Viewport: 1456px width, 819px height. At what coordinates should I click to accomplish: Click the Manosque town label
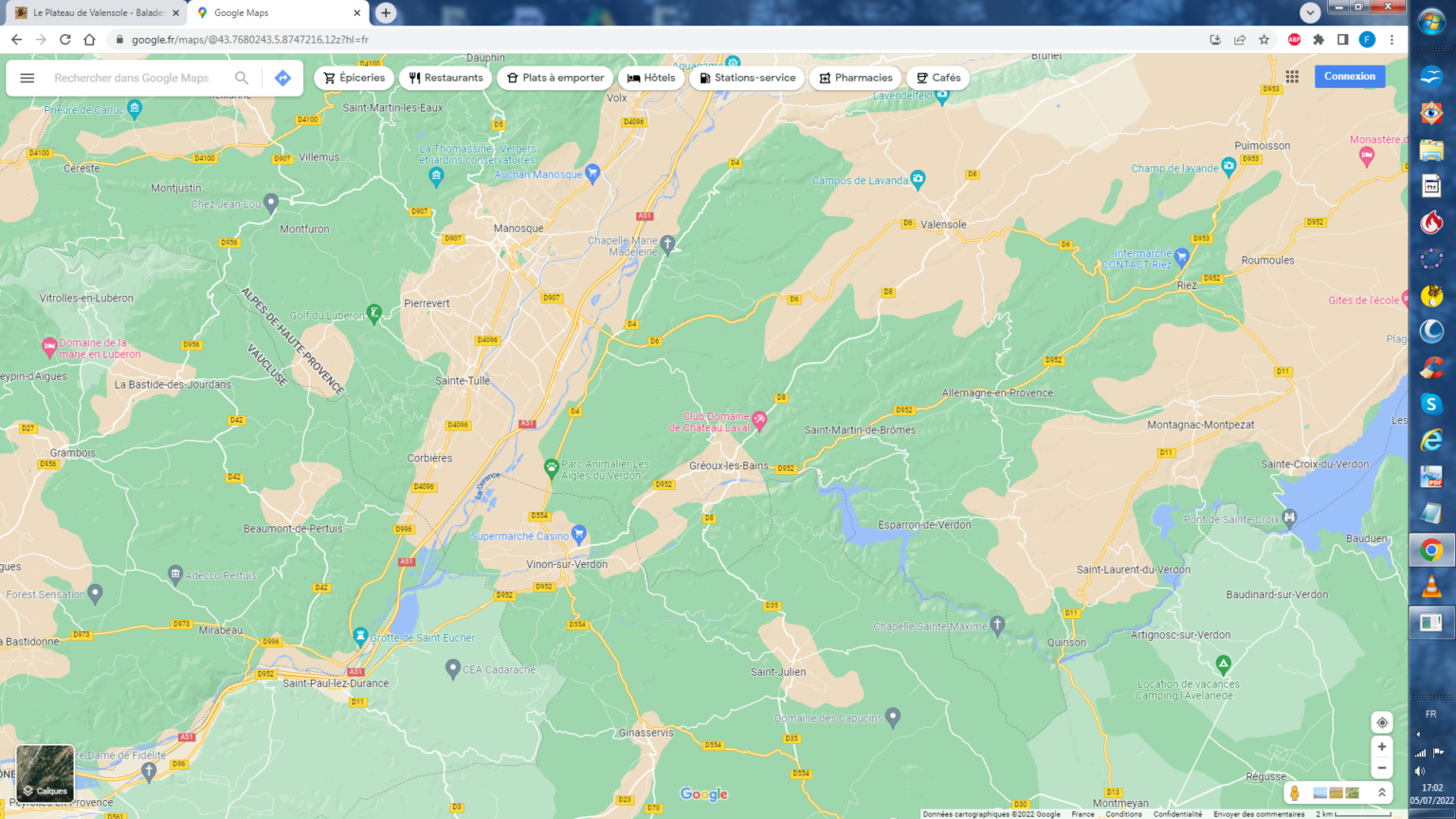[519, 228]
